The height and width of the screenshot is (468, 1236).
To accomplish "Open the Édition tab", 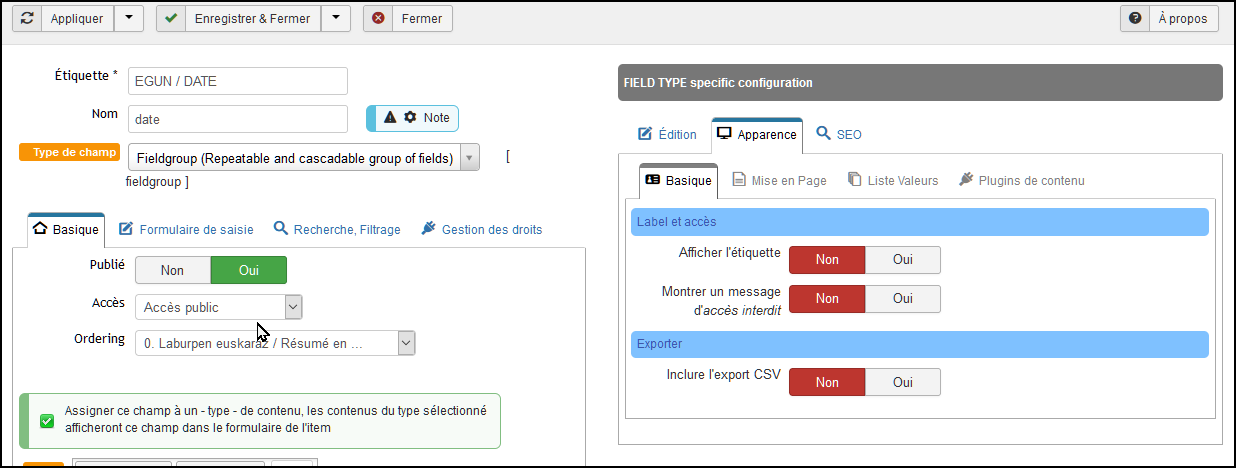I will click(x=667, y=134).
